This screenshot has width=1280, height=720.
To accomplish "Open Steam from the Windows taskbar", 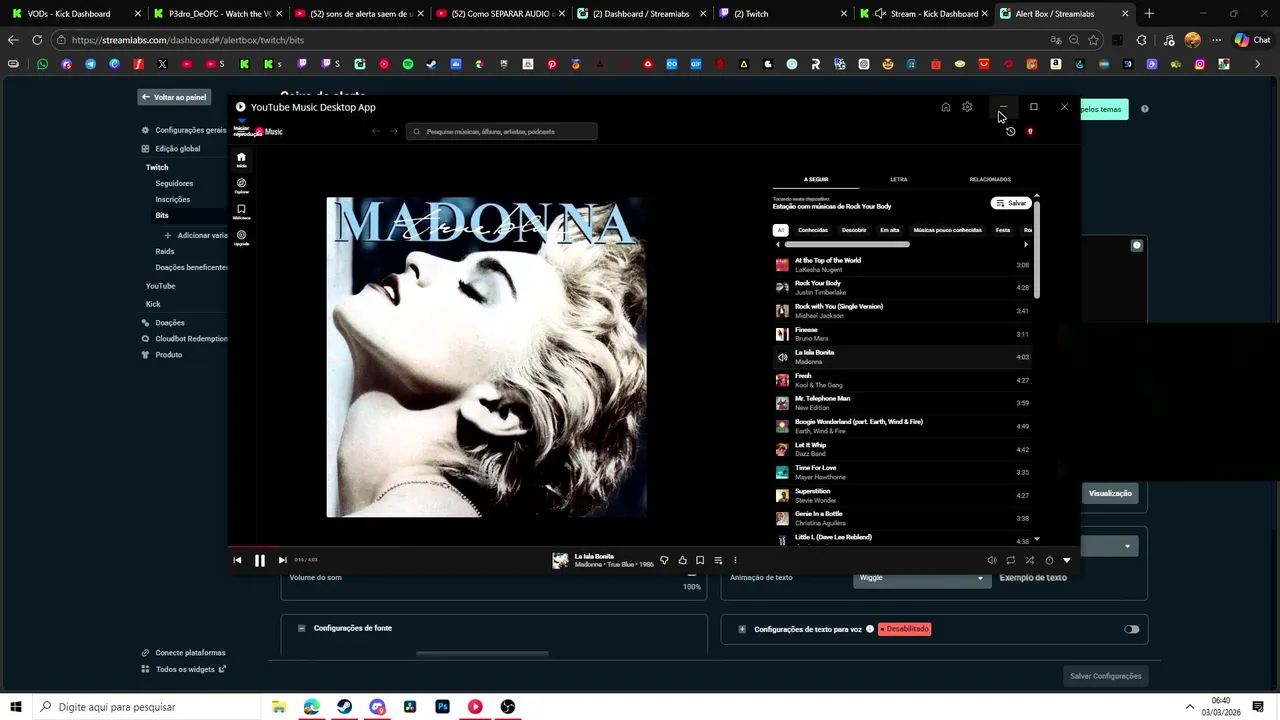I will (x=344, y=707).
